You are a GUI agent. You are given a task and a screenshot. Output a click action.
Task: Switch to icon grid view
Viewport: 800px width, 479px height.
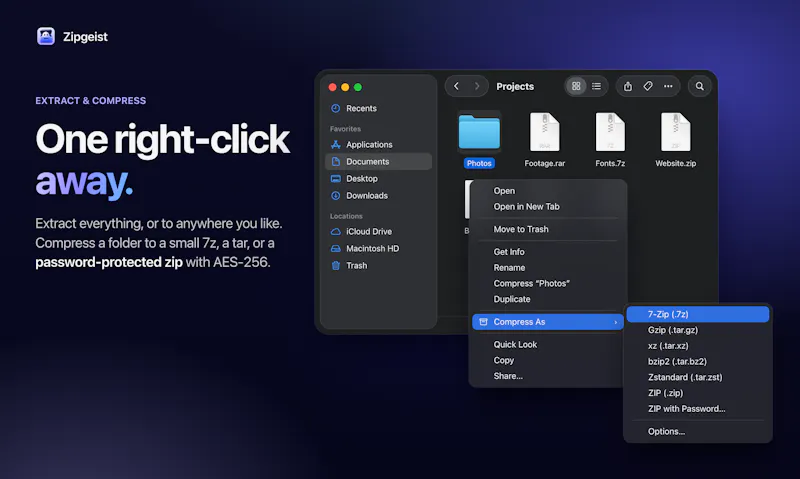pos(576,86)
